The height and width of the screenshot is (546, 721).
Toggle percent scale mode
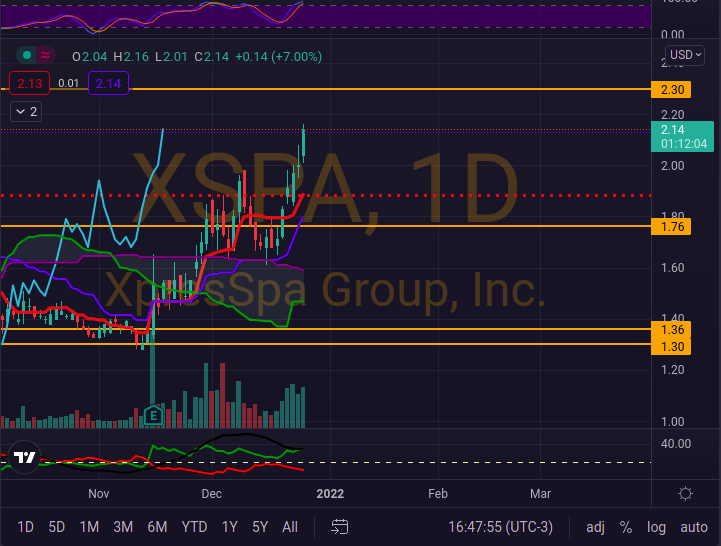[625, 527]
